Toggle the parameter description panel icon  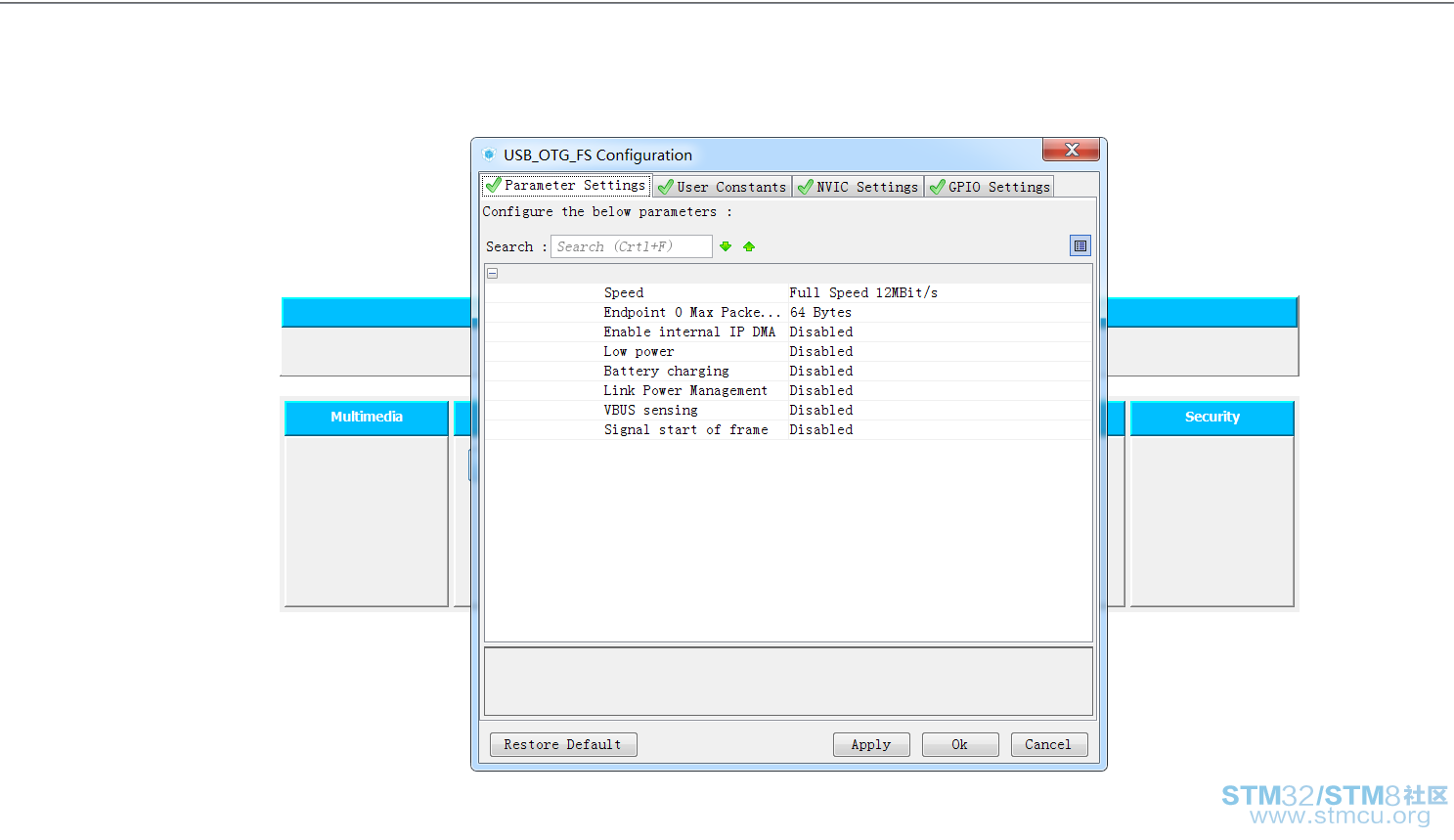[x=1079, y=246]
